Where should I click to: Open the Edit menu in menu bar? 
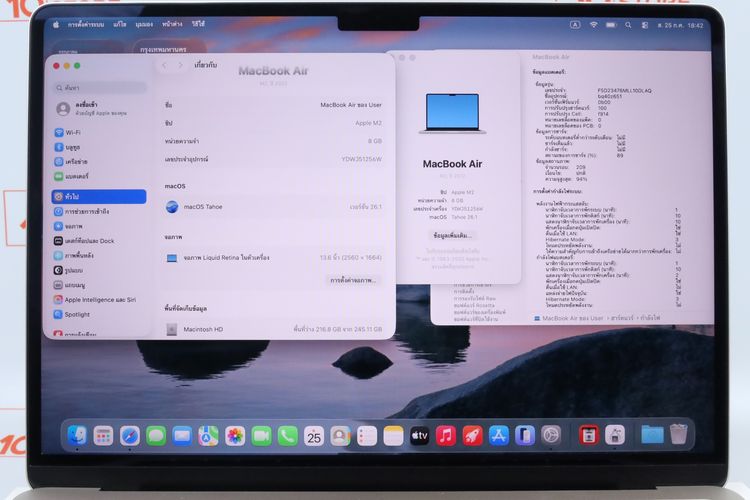click(x=120, y=24)
